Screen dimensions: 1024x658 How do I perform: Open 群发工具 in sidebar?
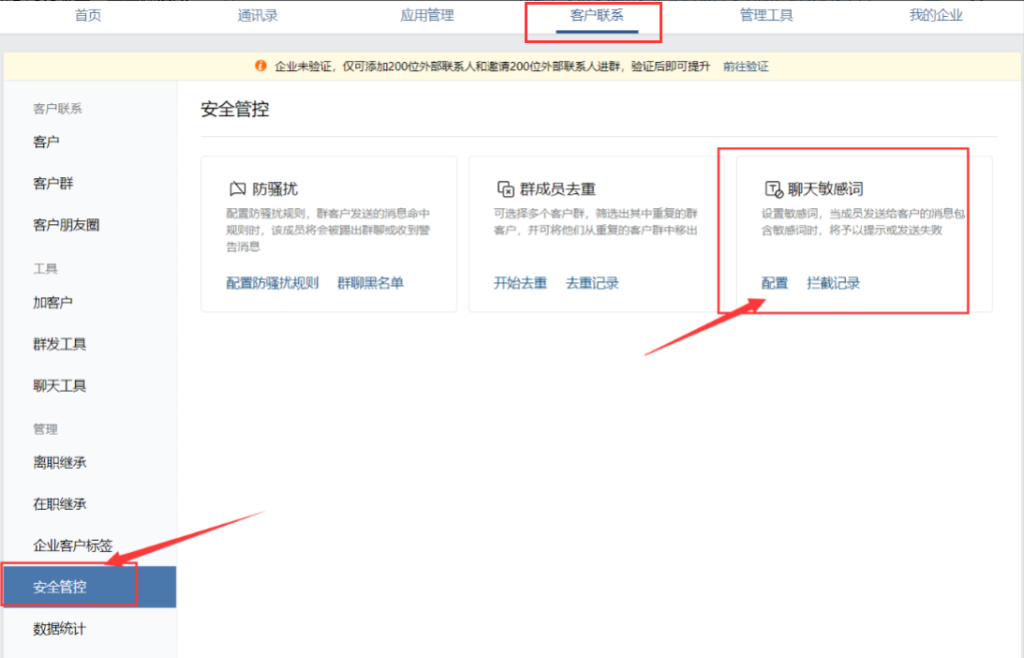(x=60, y=344)
